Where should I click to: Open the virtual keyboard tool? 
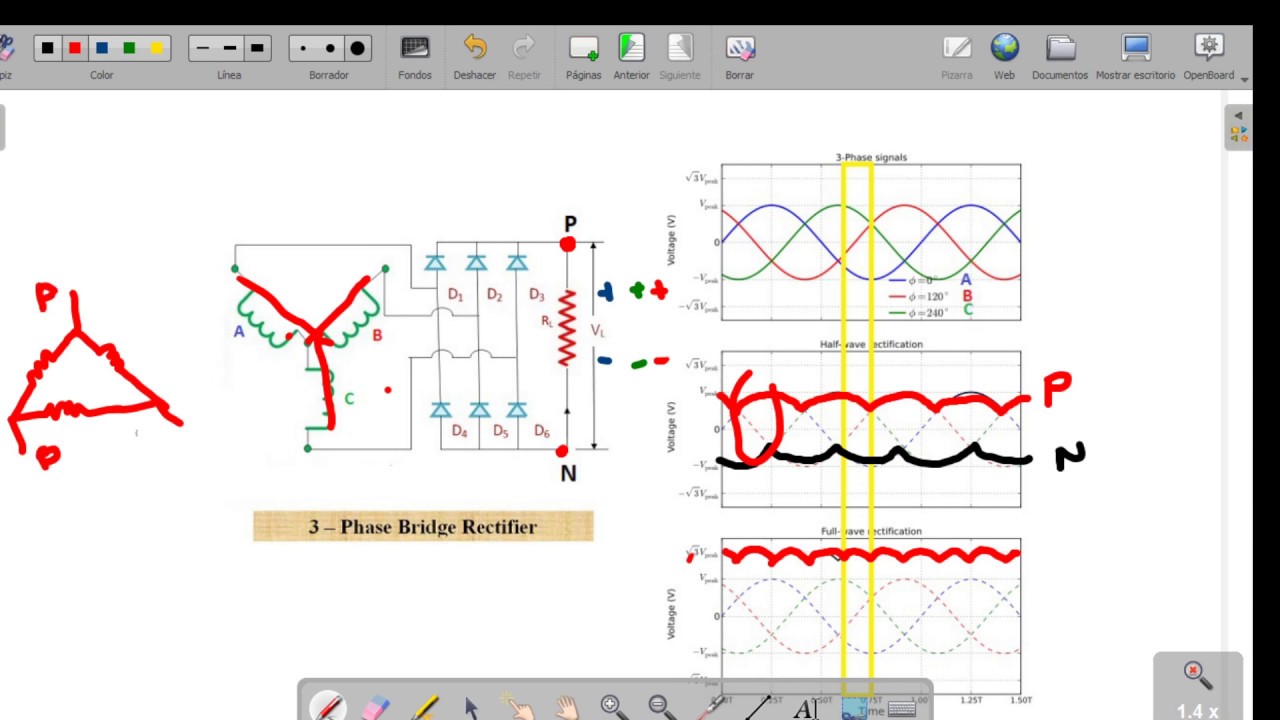902,707
